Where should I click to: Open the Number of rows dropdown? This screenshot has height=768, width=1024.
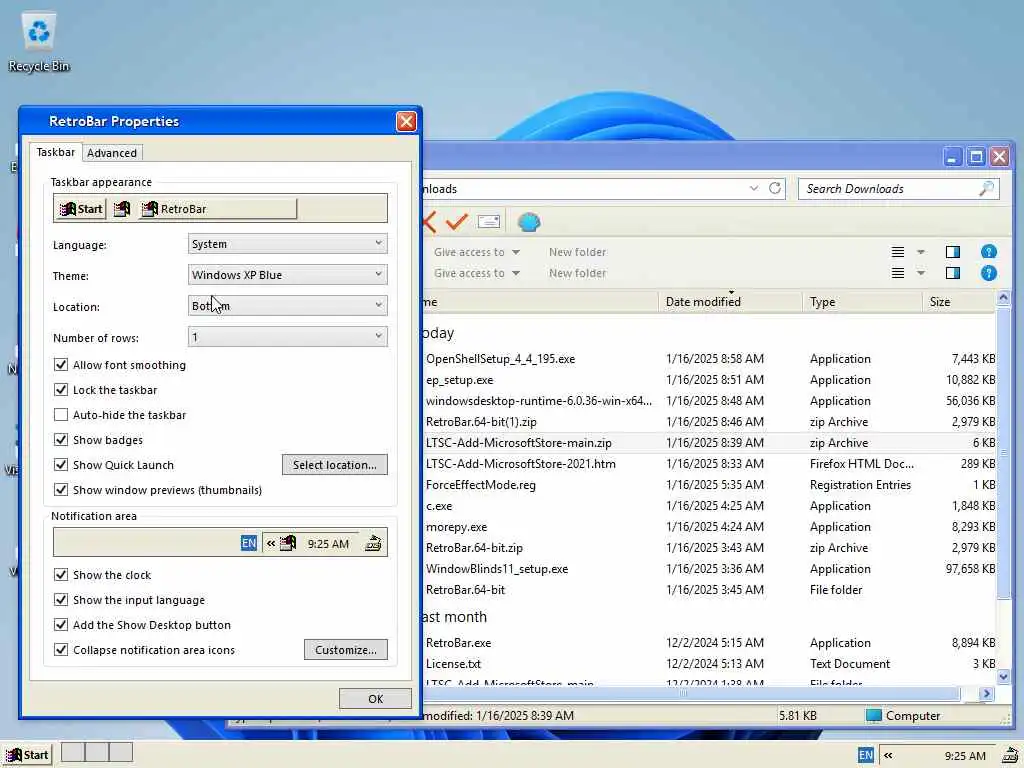pyautogui.click(x=287, y=337)
